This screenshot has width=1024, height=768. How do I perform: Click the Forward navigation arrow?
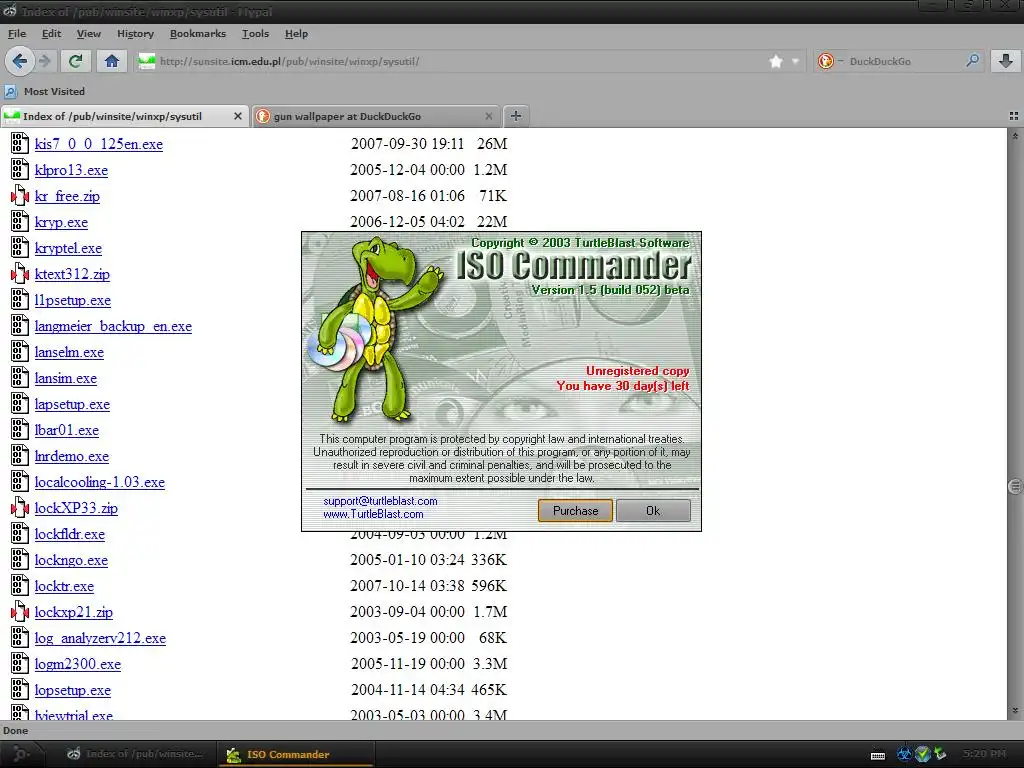44,61
